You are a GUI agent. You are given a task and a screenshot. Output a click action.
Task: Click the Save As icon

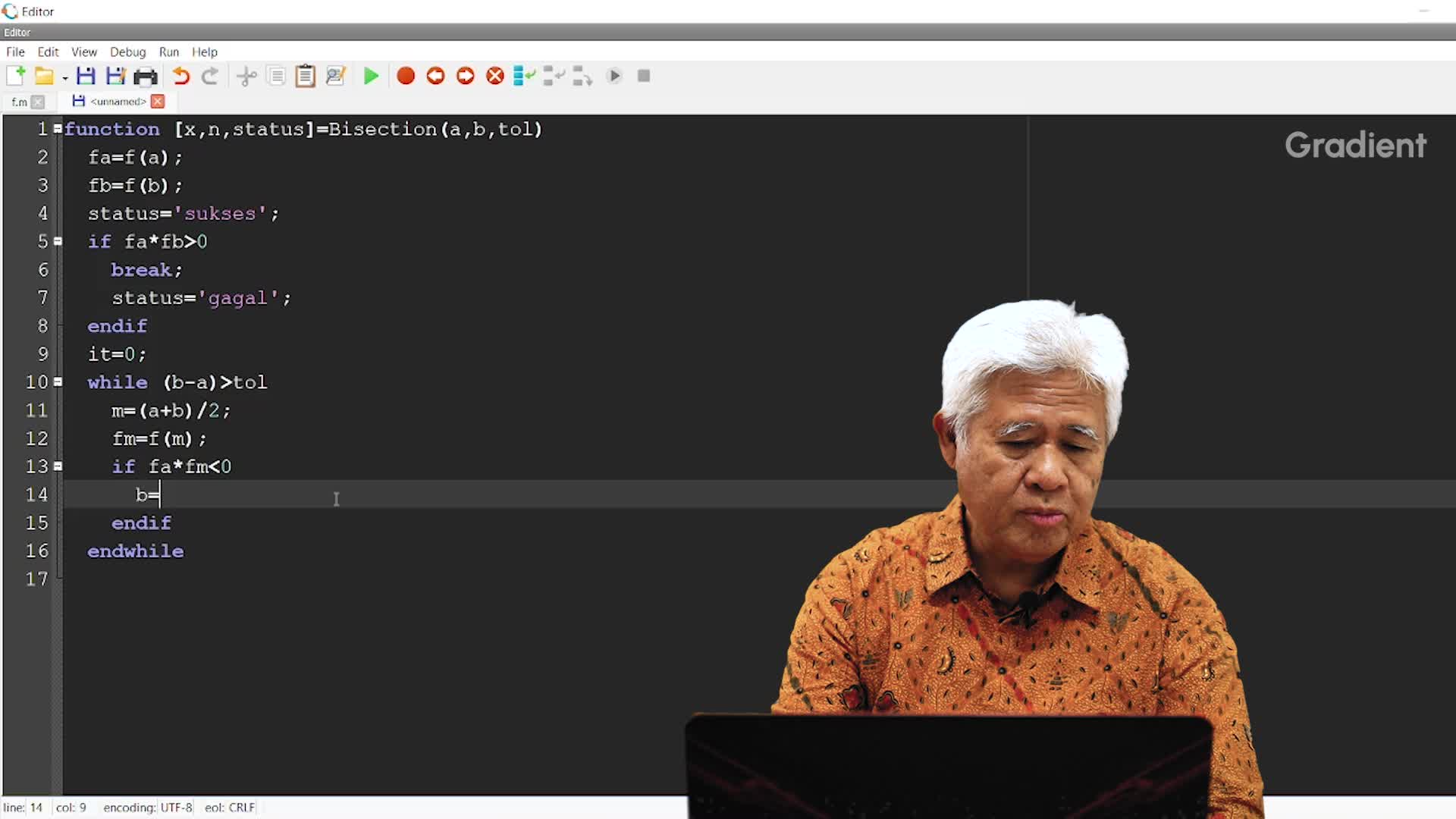[115, 76]
